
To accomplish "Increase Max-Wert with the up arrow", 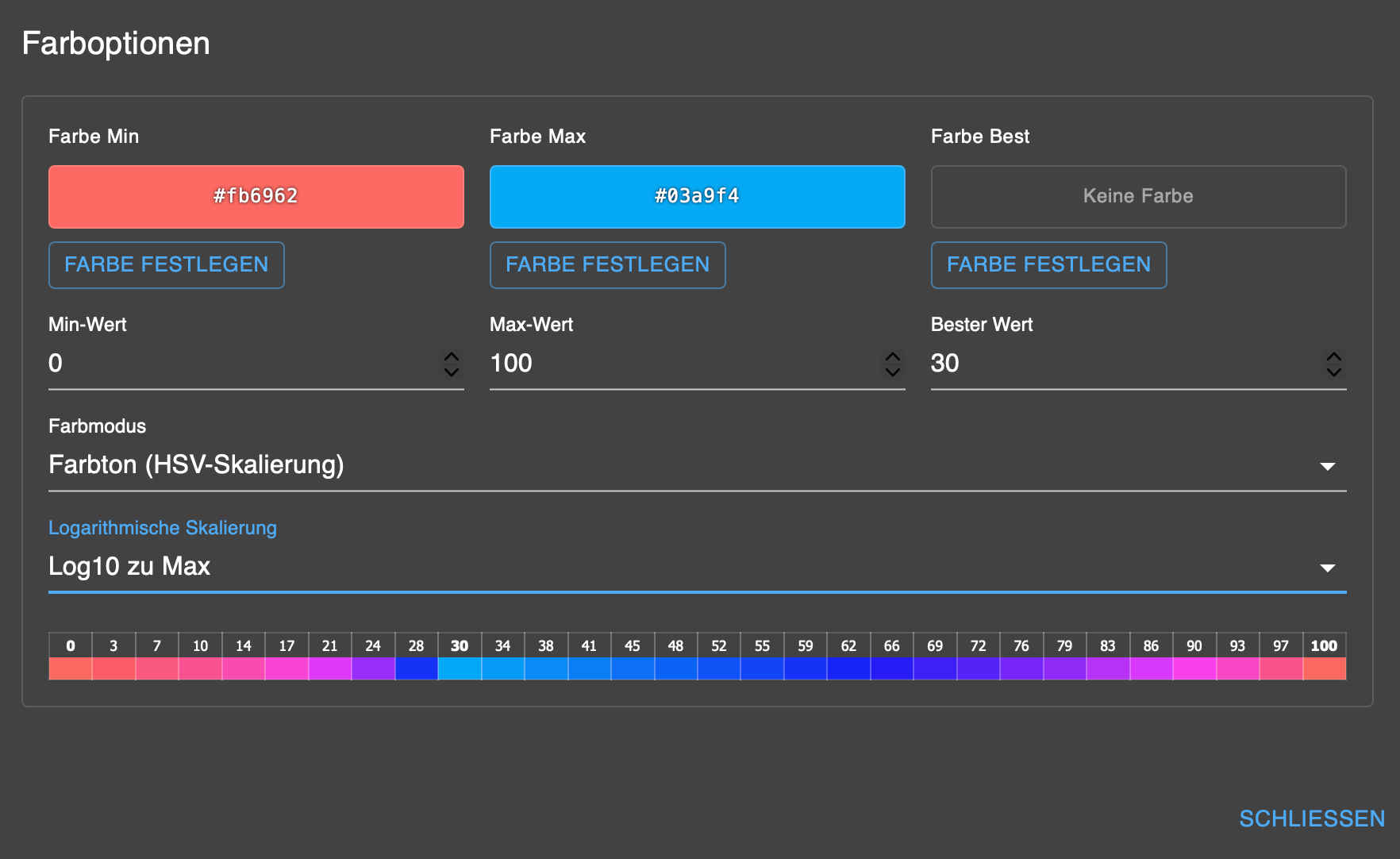I will [893, 356].
